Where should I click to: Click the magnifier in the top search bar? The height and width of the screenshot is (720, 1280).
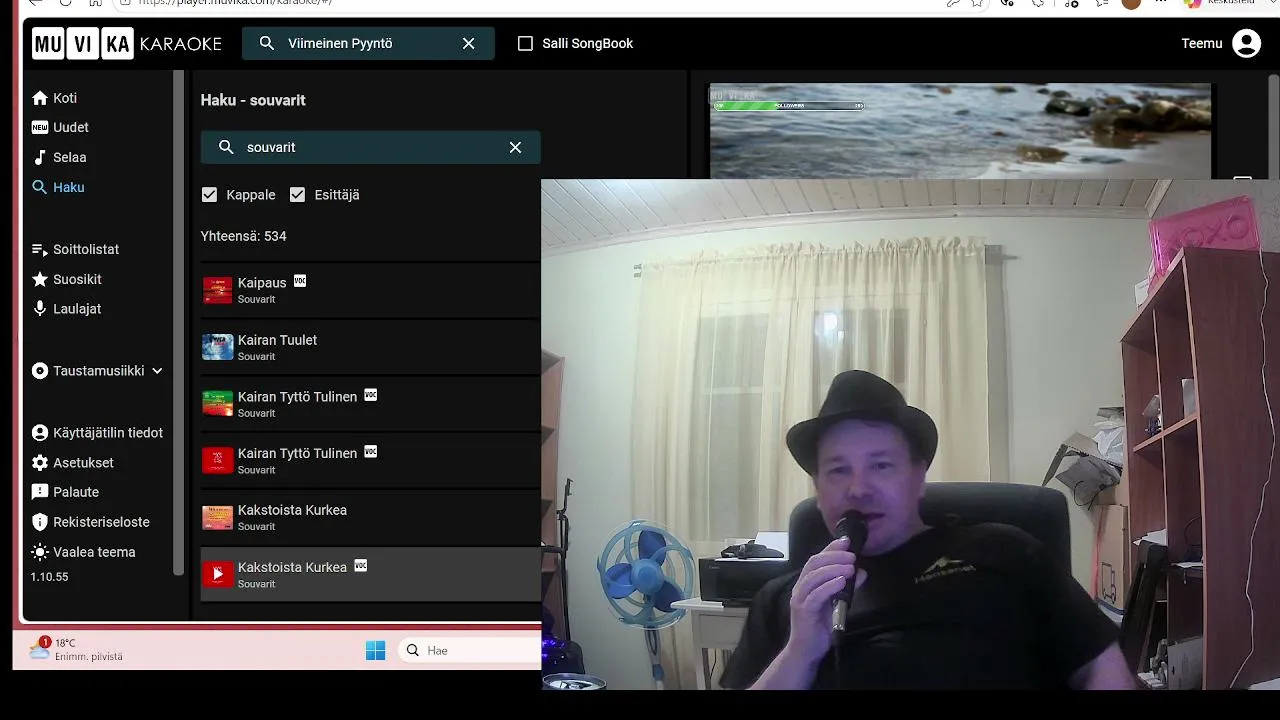pyautogui.click(x=267, y=43)
